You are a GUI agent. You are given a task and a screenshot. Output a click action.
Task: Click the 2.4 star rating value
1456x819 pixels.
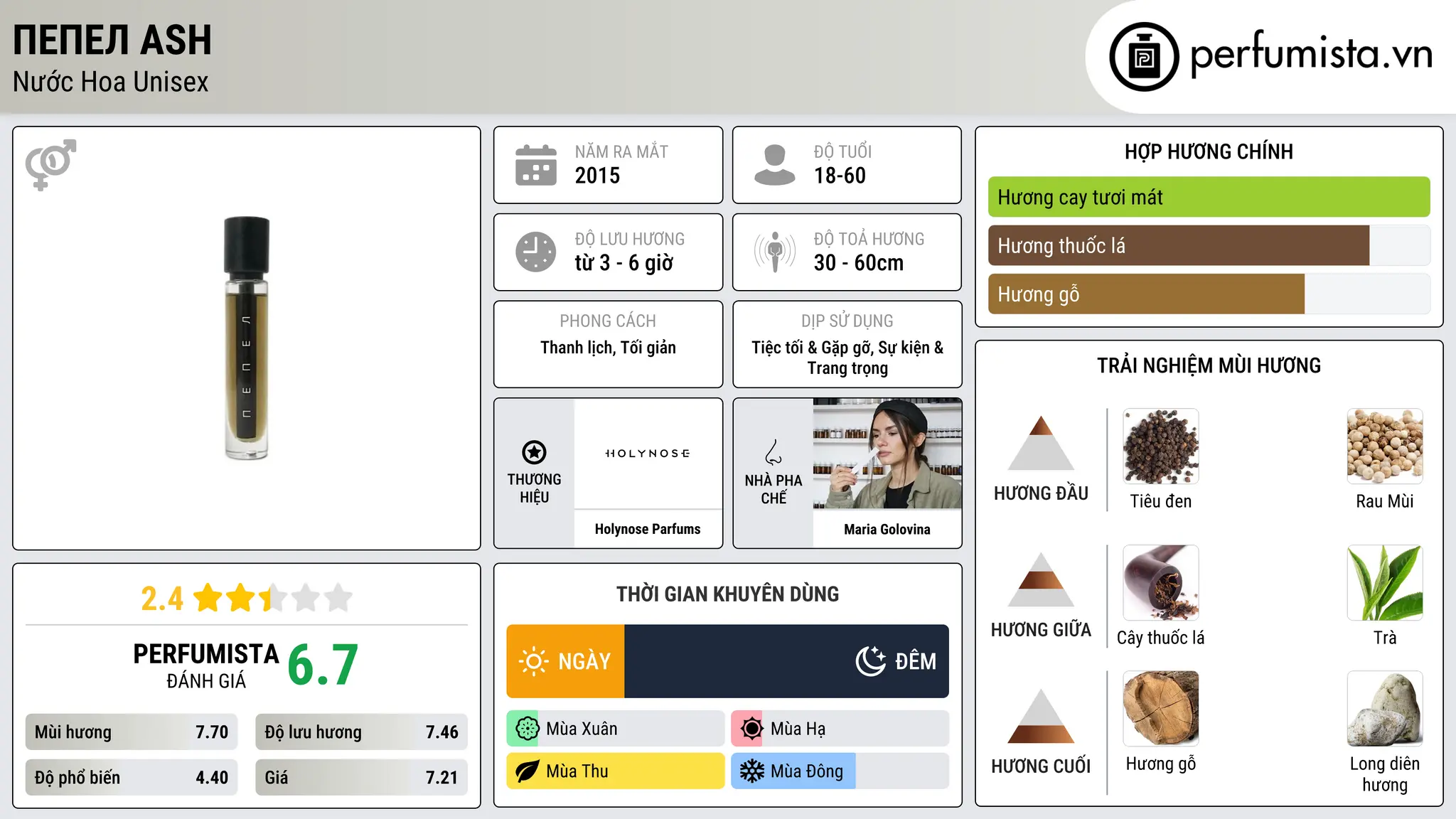(162, 599)
